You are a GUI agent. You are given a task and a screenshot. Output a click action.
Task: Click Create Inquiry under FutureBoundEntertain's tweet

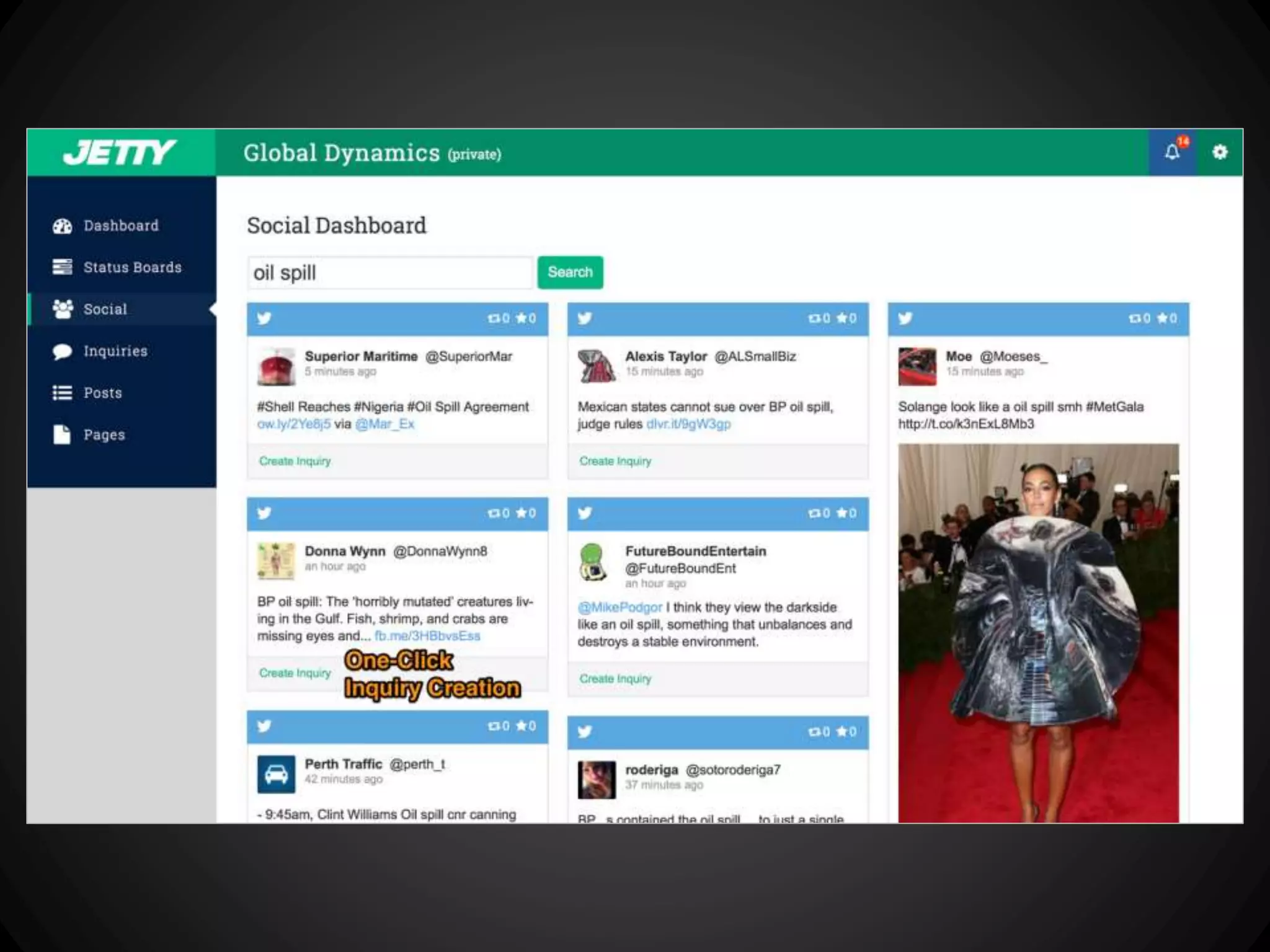pos(615,679)
